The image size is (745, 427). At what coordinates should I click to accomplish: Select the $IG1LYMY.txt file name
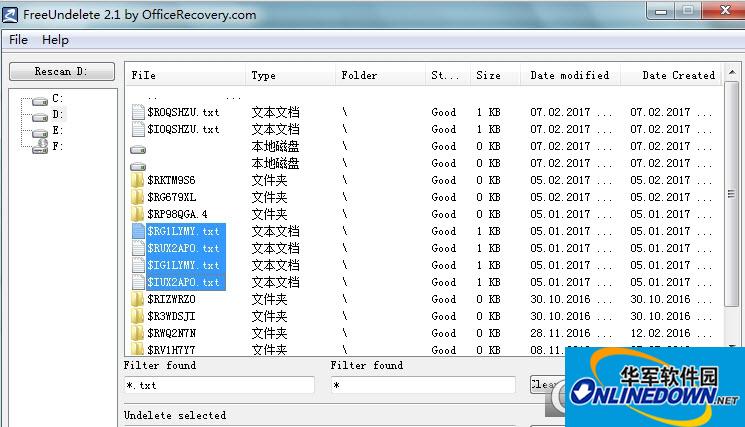(183, 265)
